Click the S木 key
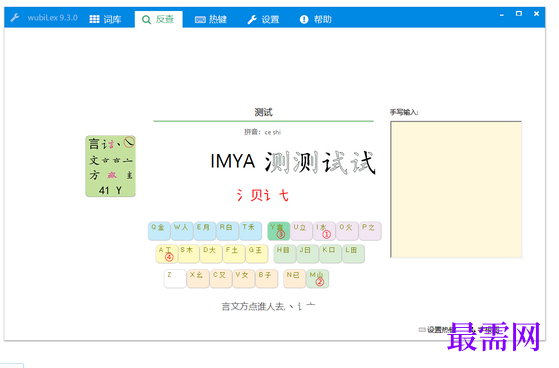The height and width of the screenshot is (368, 559). pyautogui.click(x=189, y=254)
